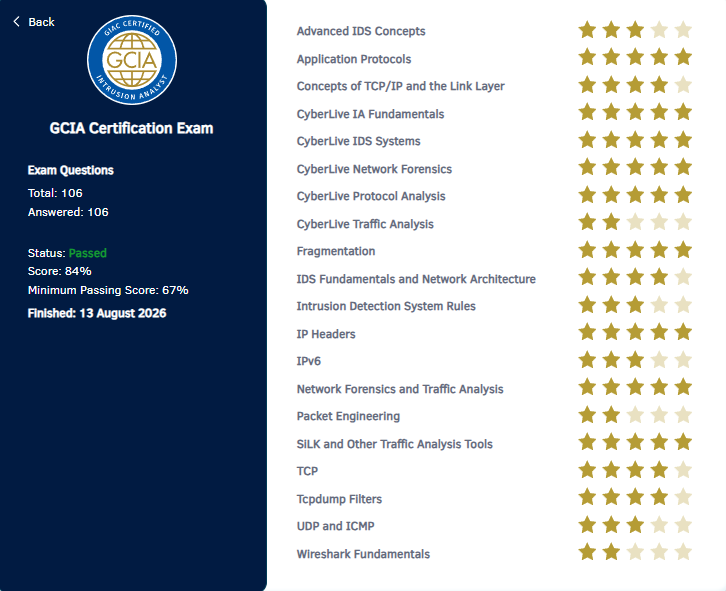Click the Wireshark Fundamentals topic
Image resolution: width=726 pixels, height=591 pixels.
pos(363,554)
